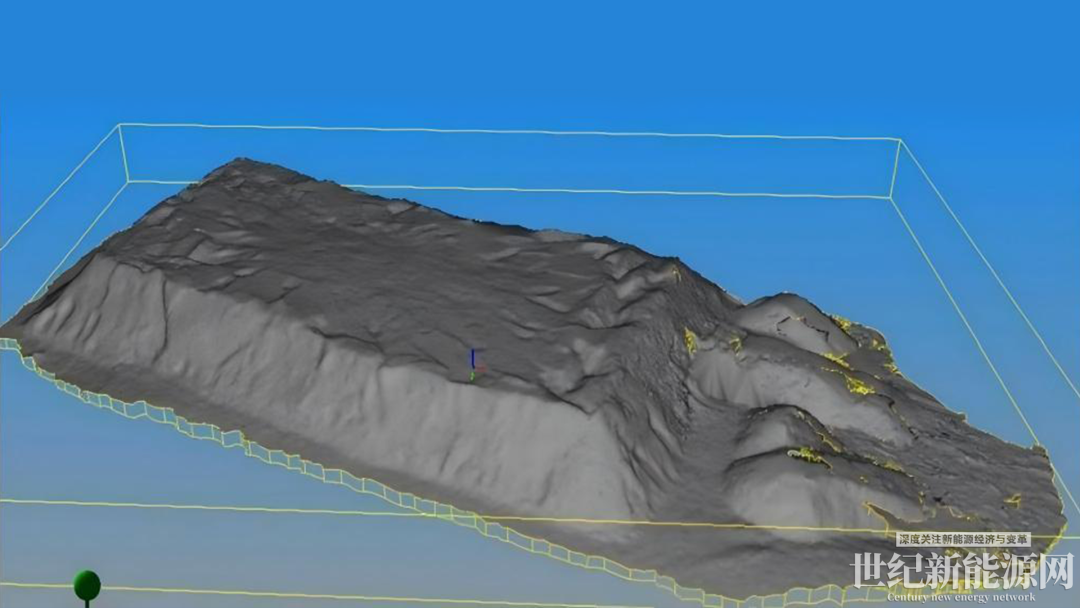
Task: Click the top rear edge of the yellow bounding box
Action: tap(500, 132)
